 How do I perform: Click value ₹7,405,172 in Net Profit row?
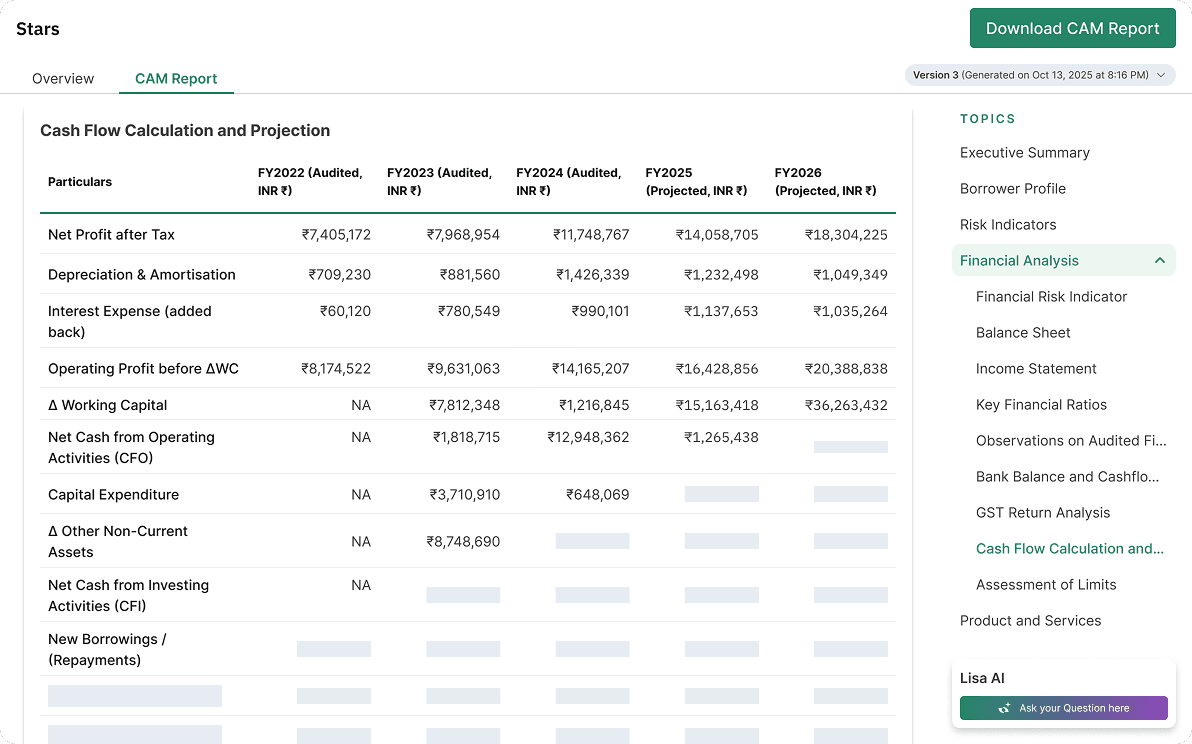pyautogui.click(x=336, y=235)
